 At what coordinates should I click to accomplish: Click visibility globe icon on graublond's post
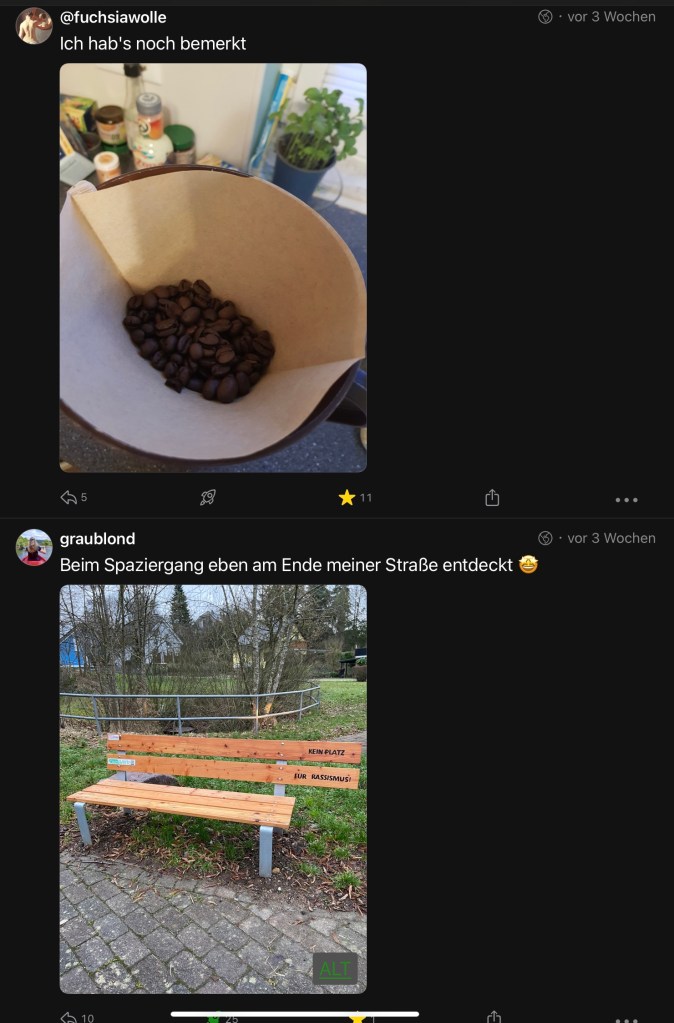[x=545, y=538]
